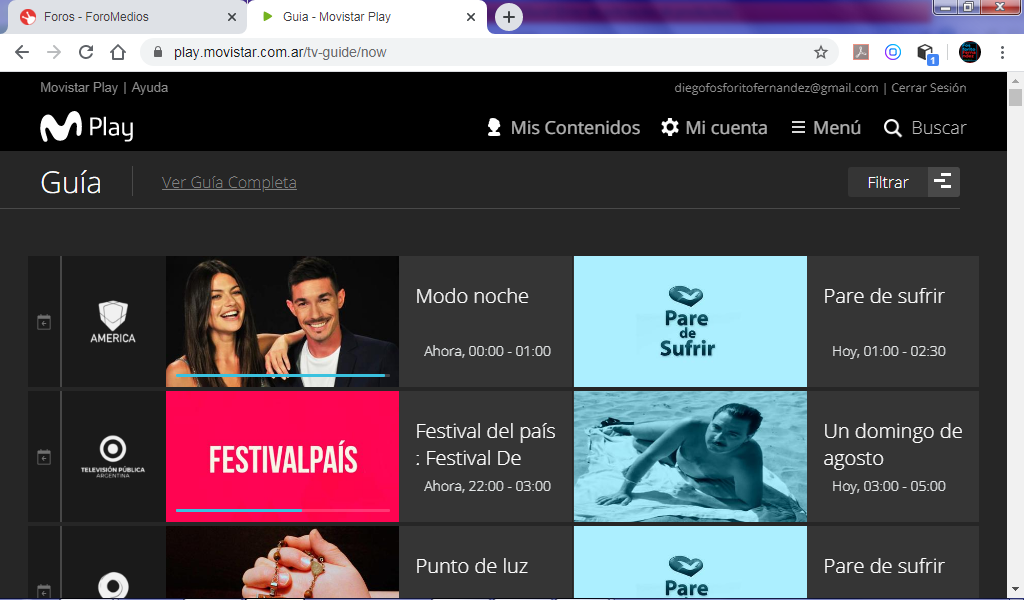Open America's Pare de sufrir thumbnail
1024x600 pixels.
click(x=690, y=321)
